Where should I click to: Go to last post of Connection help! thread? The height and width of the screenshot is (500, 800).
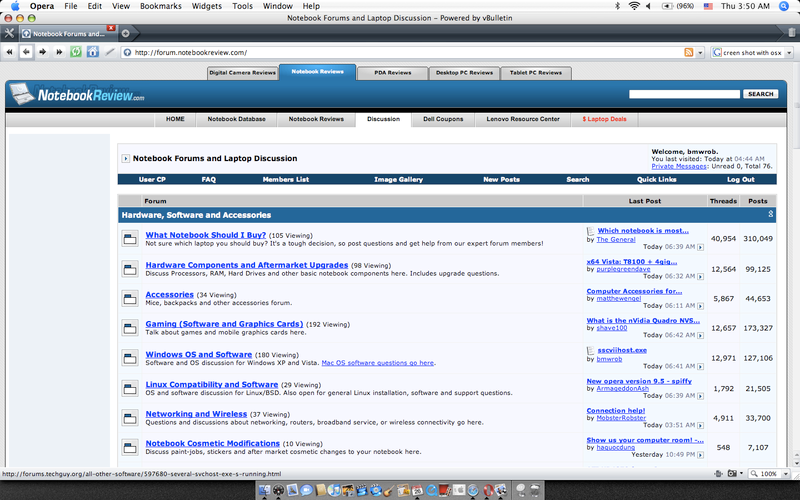701,426
